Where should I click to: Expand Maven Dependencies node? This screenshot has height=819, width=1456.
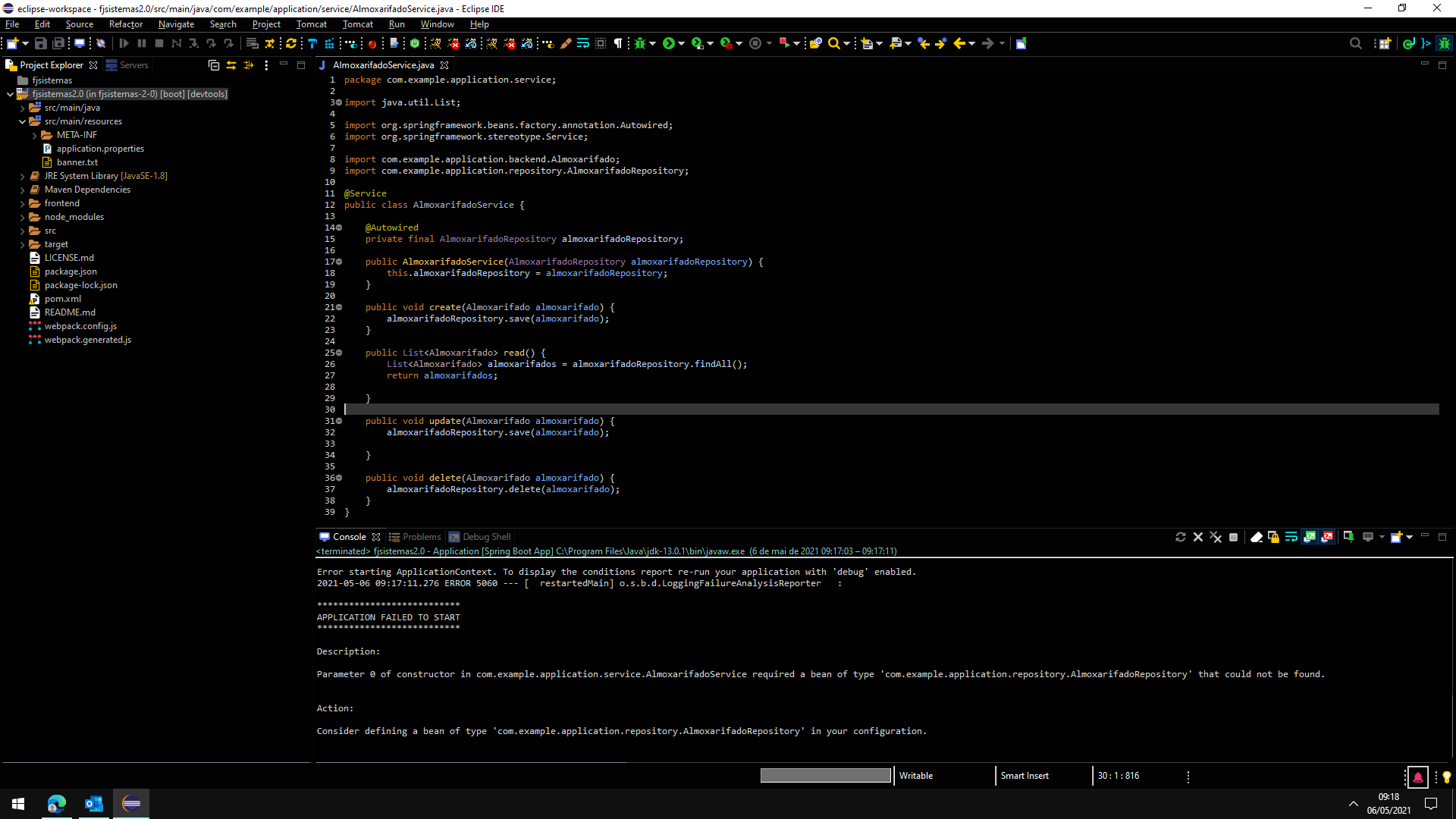(23, 190)
